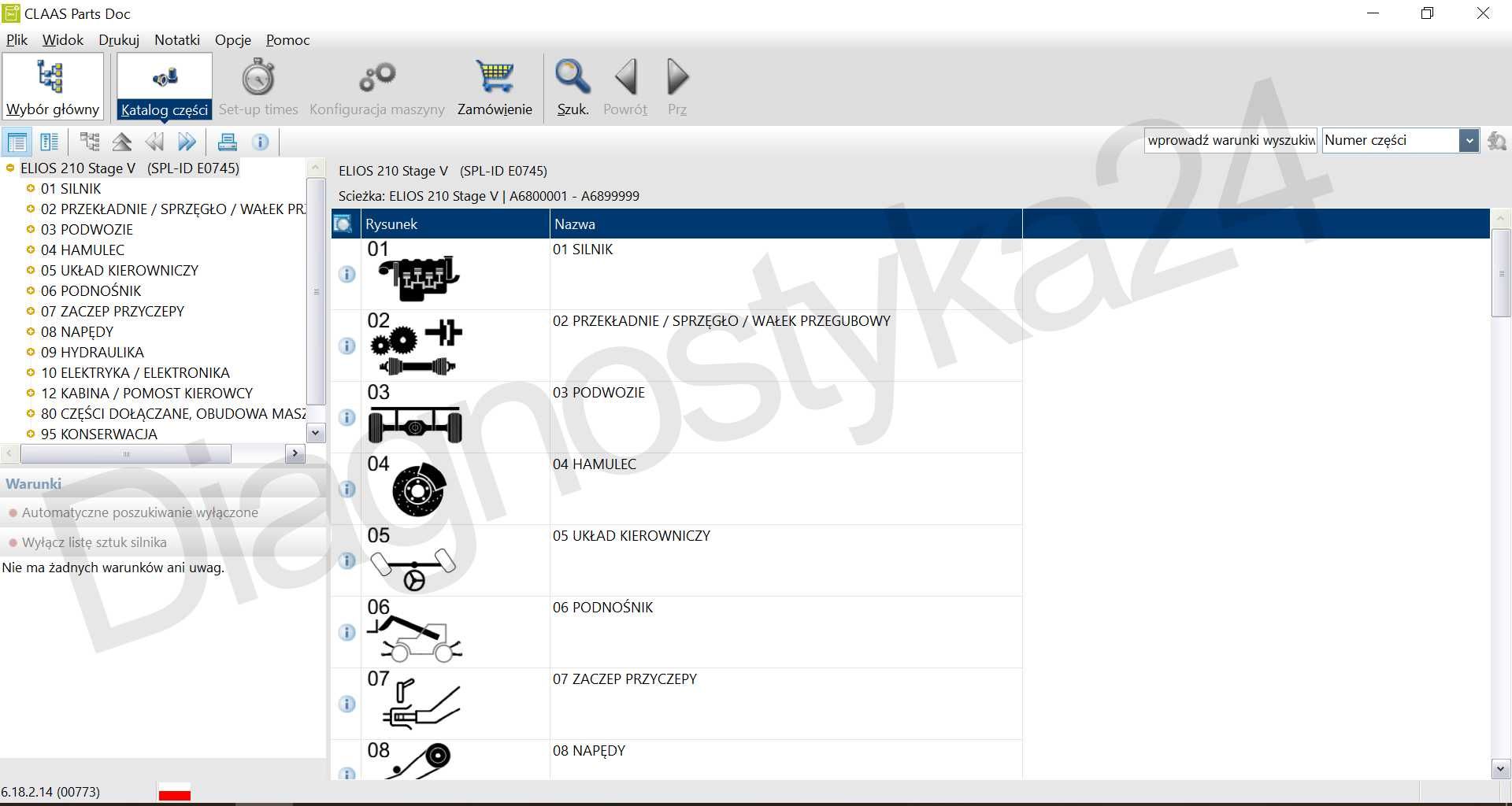Collapse the ELIOS 210 Stage V tree root
This screenshot has height=806, width=1512.
point(10,168)
